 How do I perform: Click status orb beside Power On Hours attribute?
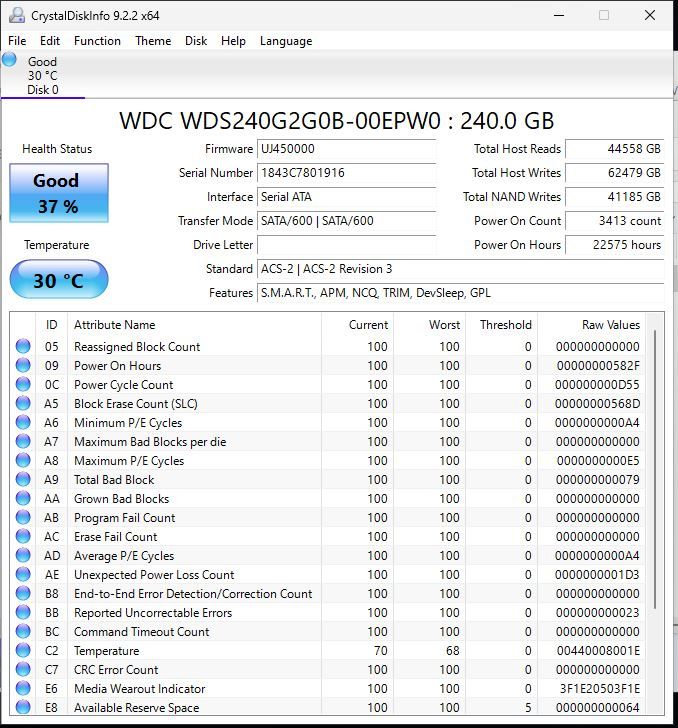pyautogui.click(x=23, y=365)
